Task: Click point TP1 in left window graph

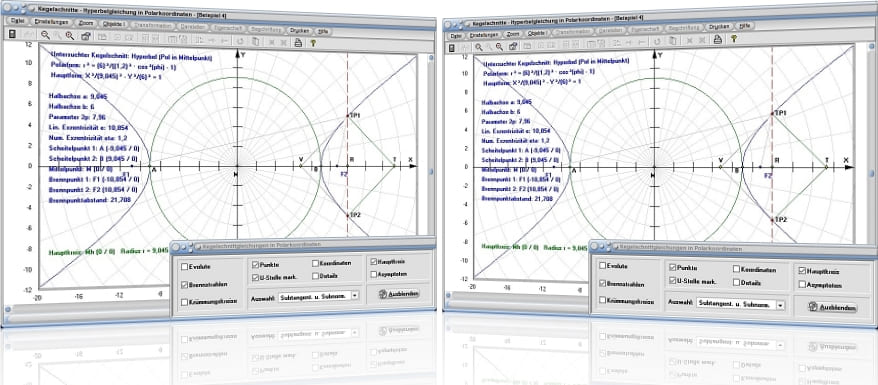Action: pos(348,115)
